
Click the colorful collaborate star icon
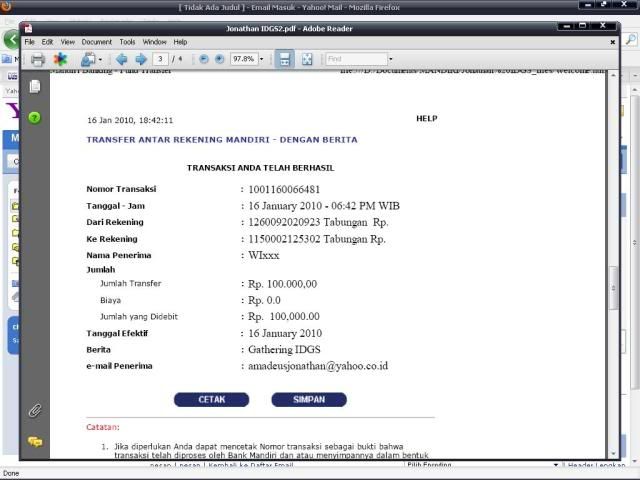60,59
